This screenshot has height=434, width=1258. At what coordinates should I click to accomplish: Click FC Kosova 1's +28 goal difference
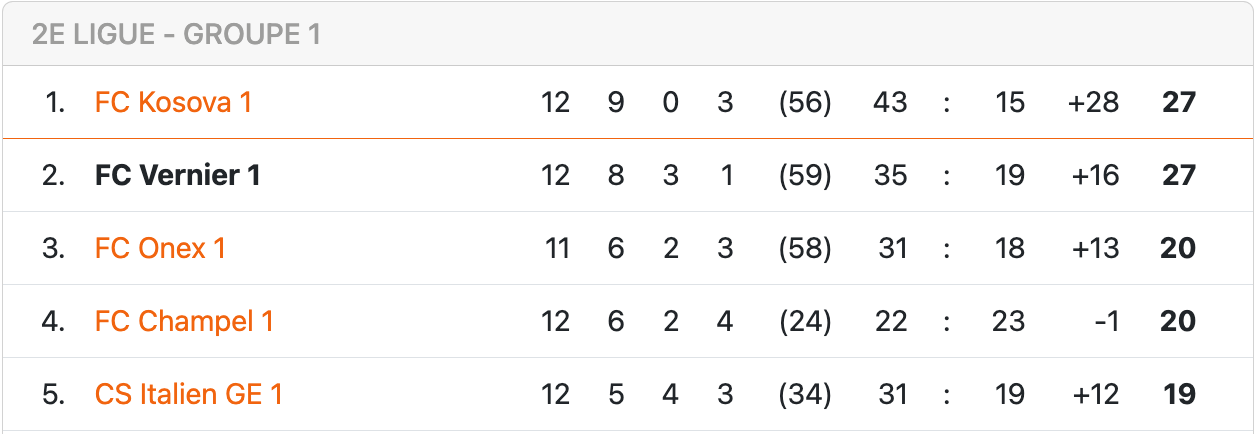1094,102
